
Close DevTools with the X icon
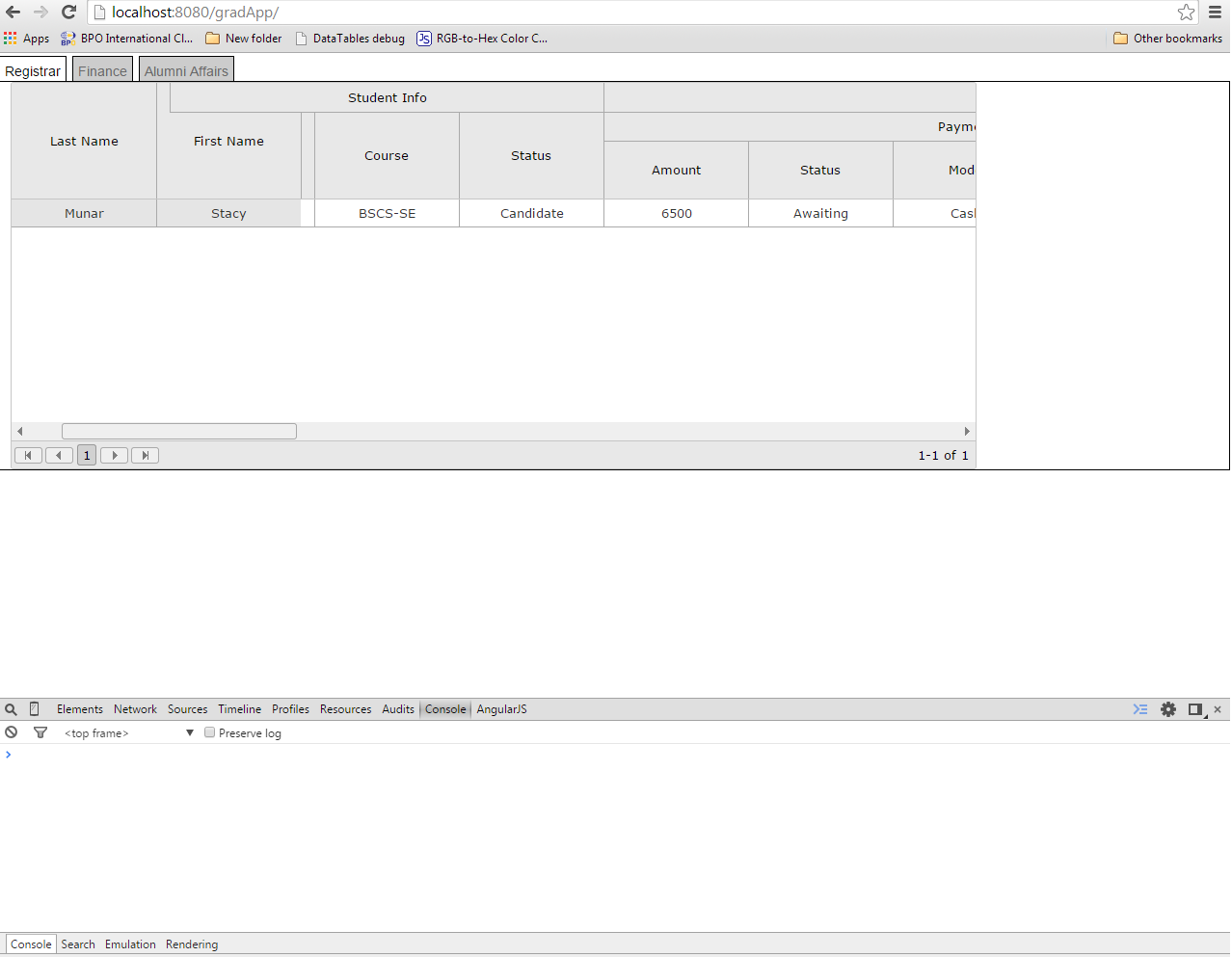(x=1218, y=709)
